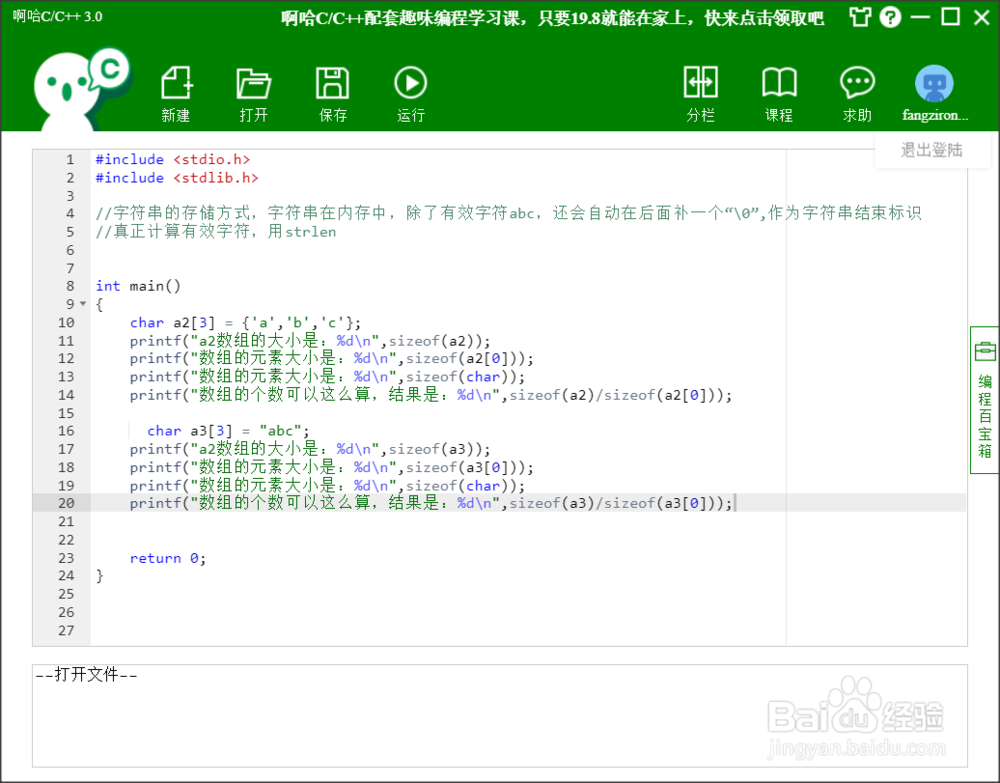Click the line 1 #include <stdio.h> text
The width and height of the screenshot is (1000, 783).
pyautogui.click(x=173, y=159)
